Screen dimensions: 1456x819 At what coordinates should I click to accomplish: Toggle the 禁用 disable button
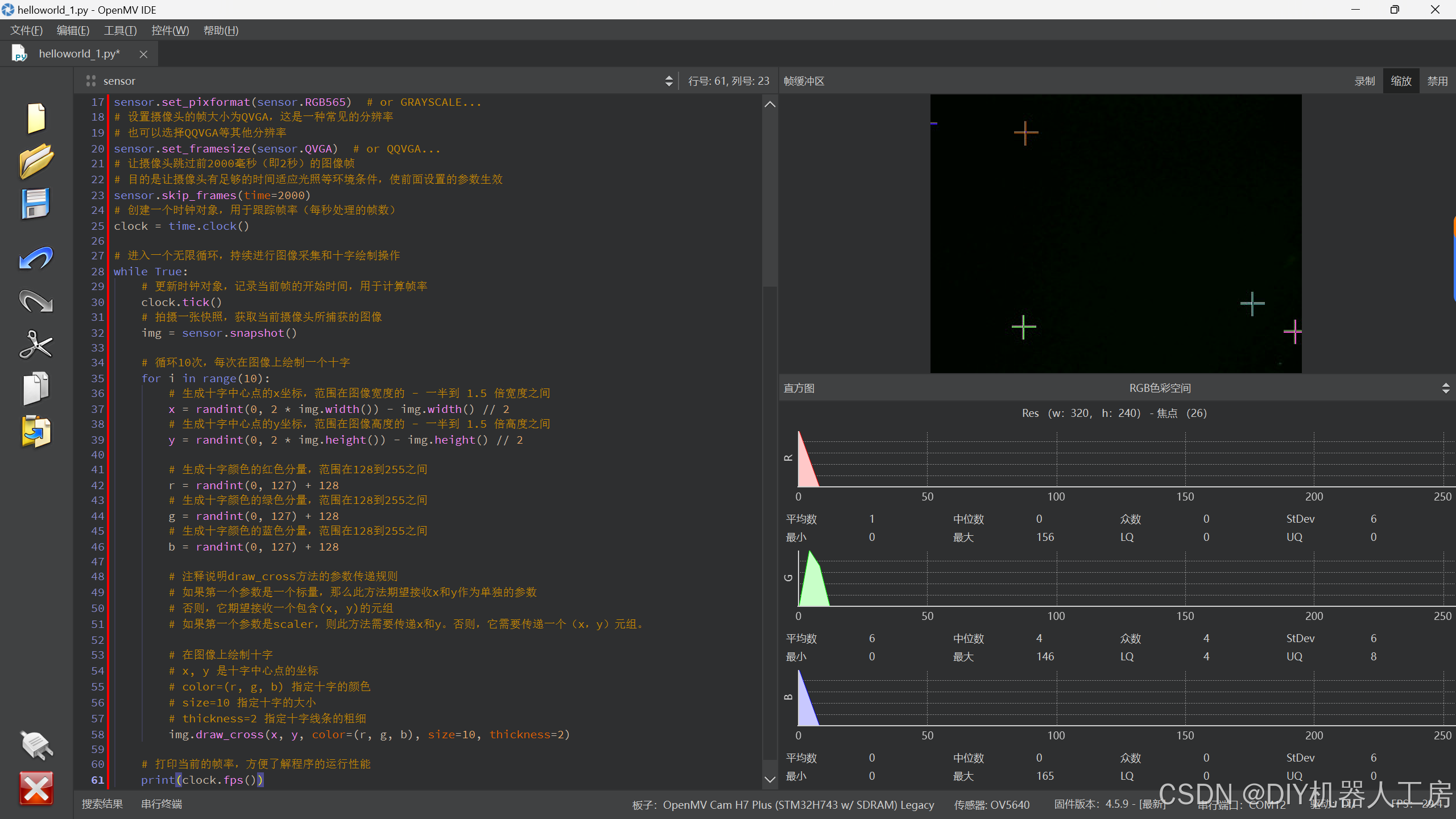tap(1437, 81)
